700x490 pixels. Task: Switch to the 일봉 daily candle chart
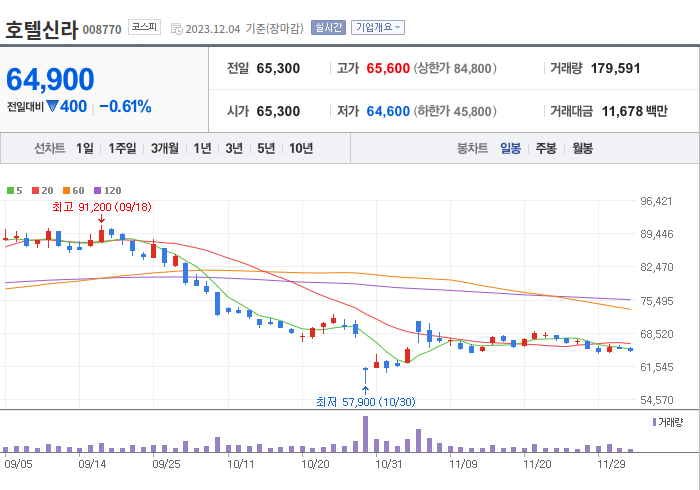point(510,148)
